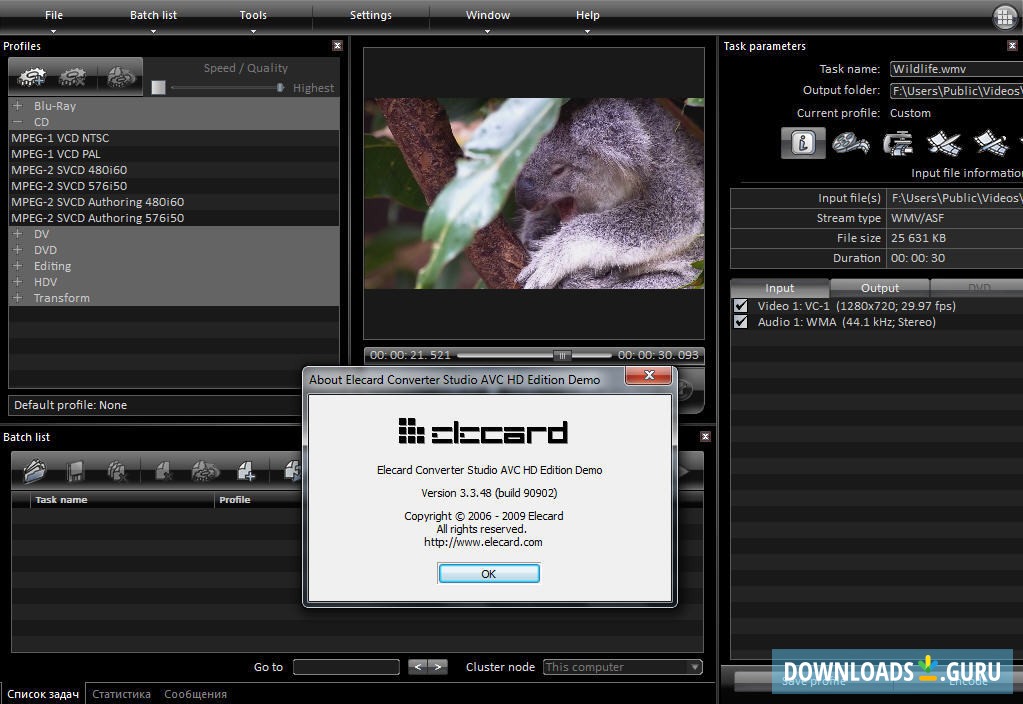Click the Batch list globe/profile refresh icon

click(x=205, y=470)
